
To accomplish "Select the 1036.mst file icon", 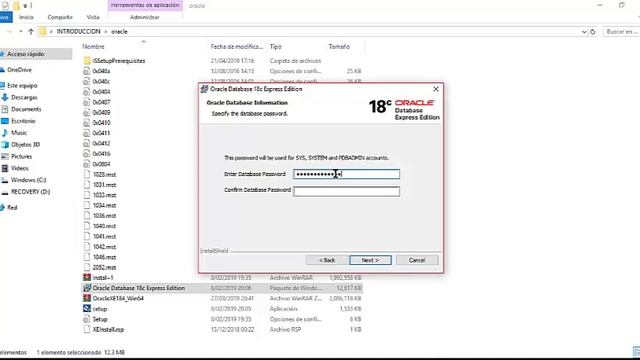I will (x=87, y=216).
